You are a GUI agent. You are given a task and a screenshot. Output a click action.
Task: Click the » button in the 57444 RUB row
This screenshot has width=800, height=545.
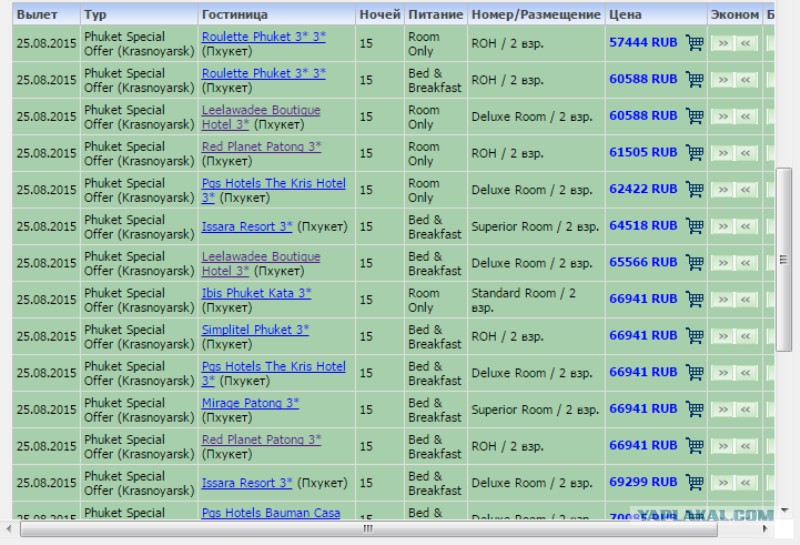(723, 43)
